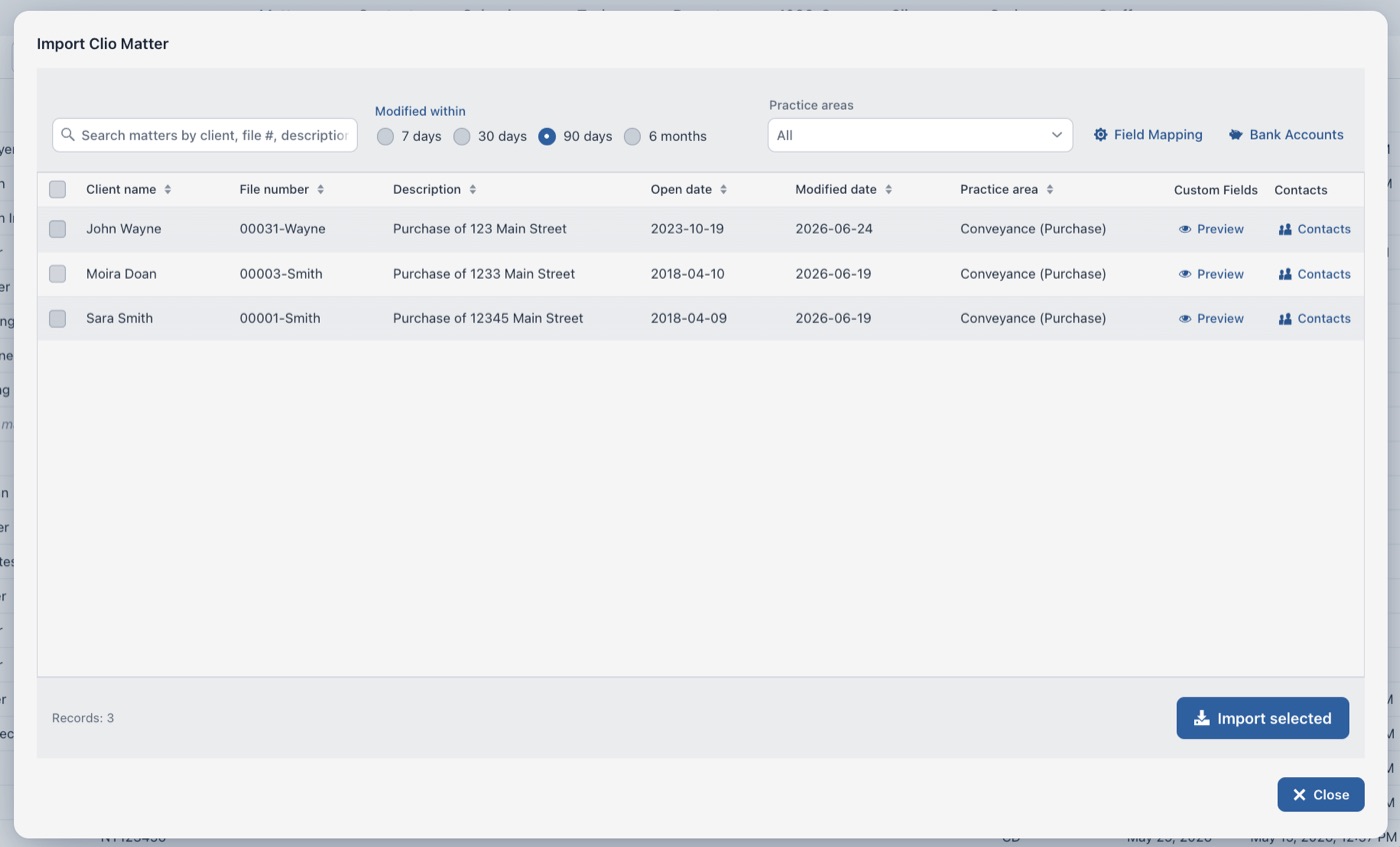Viewport: 1400px width, 847px height.
Task: Open the Practice areas dropdown
Action: click(920, 135)
